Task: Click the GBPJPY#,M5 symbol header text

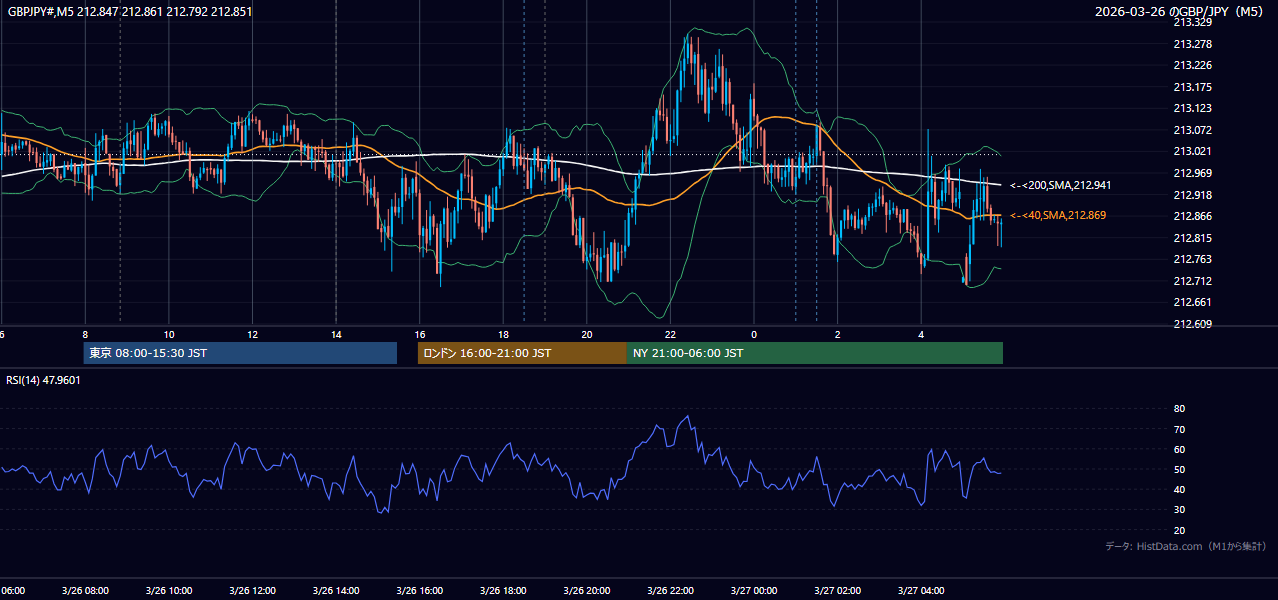Action: click(130, 12)
